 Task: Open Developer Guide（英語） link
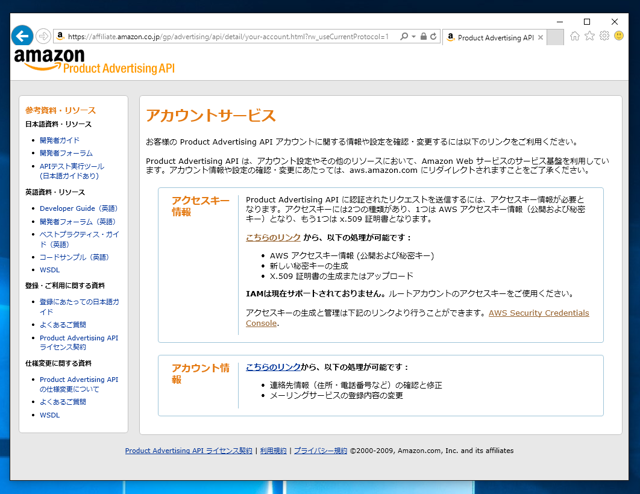tap(78, 208)
